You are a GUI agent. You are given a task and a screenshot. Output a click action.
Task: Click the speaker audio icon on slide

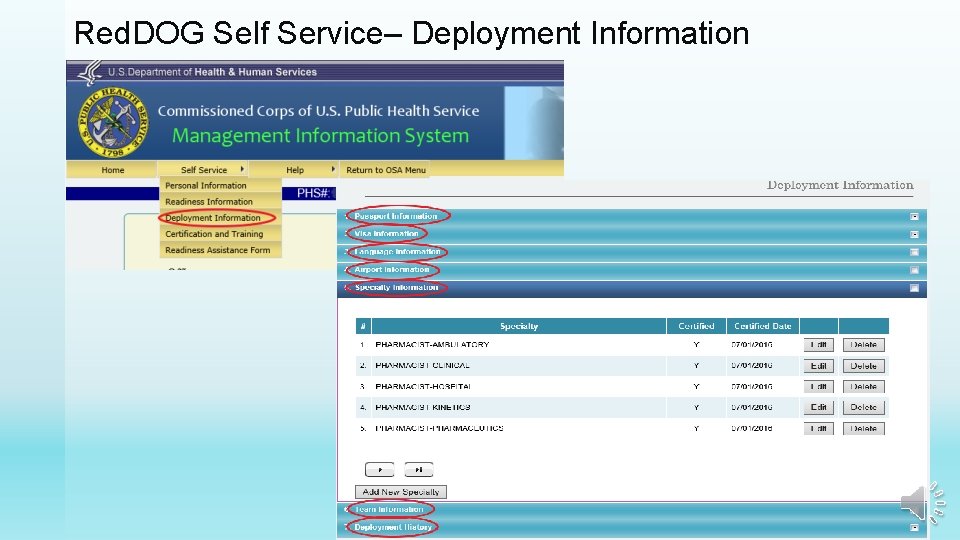coord(923,504)
